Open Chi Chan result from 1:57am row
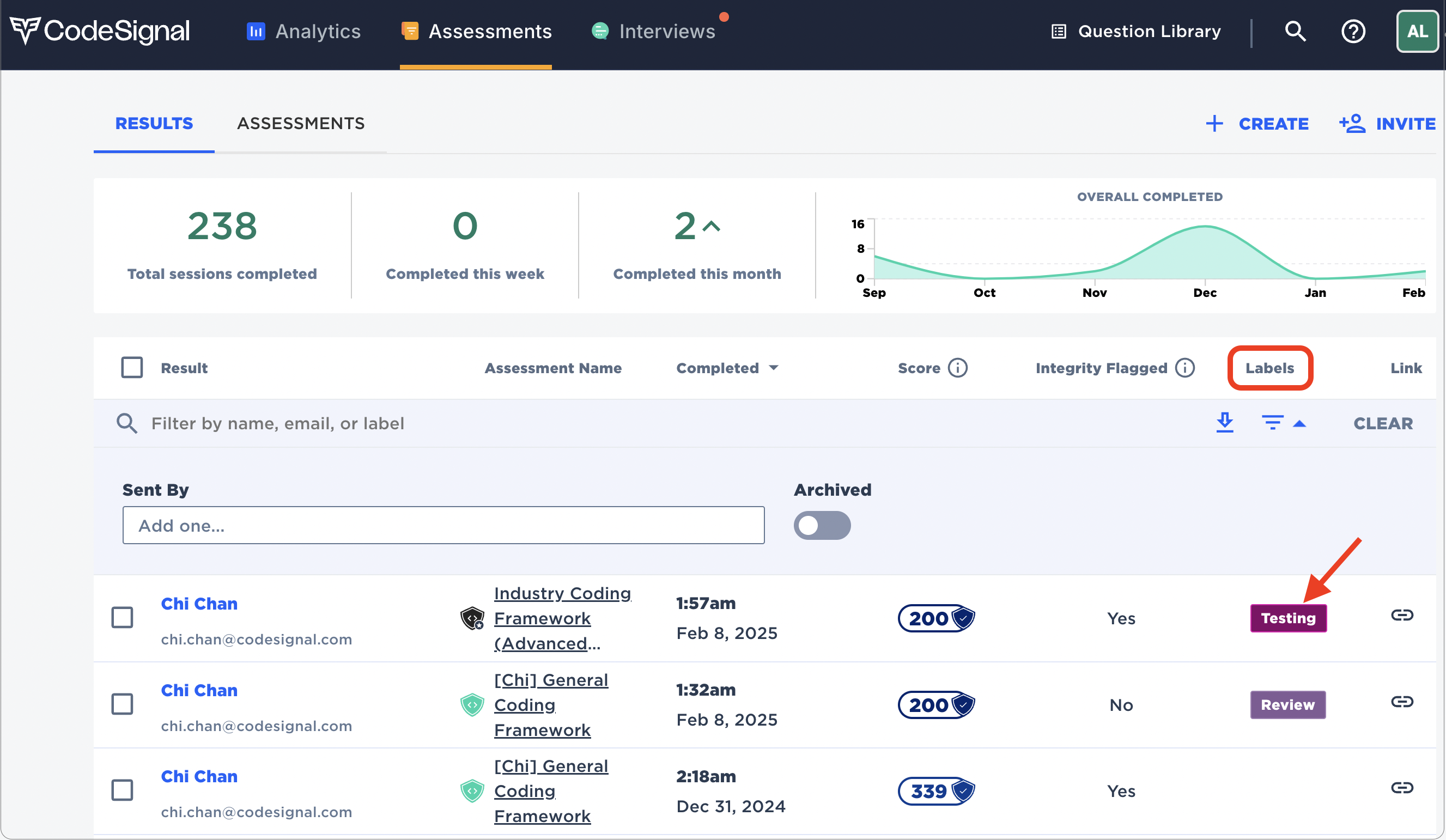 198,604
